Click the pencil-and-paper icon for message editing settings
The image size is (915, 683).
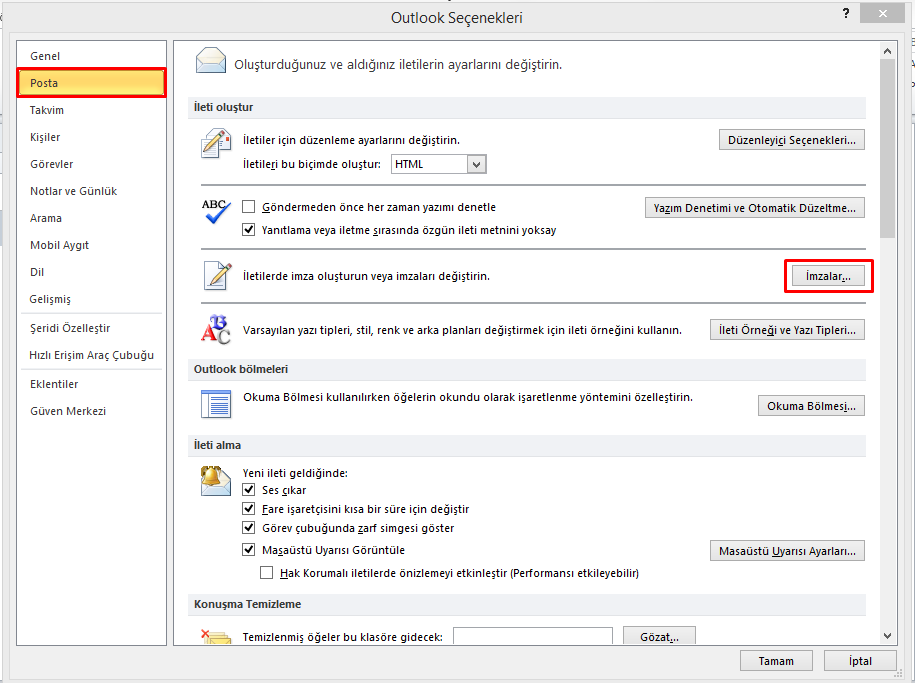pos(215,144)
